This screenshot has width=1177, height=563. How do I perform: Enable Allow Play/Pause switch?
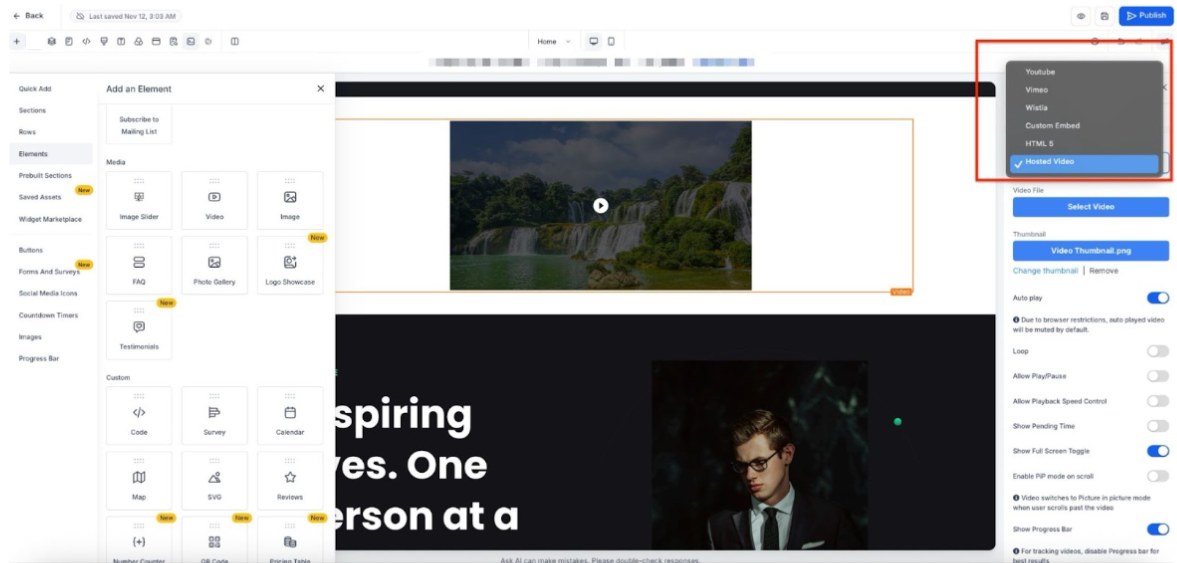click(1157, 375)
